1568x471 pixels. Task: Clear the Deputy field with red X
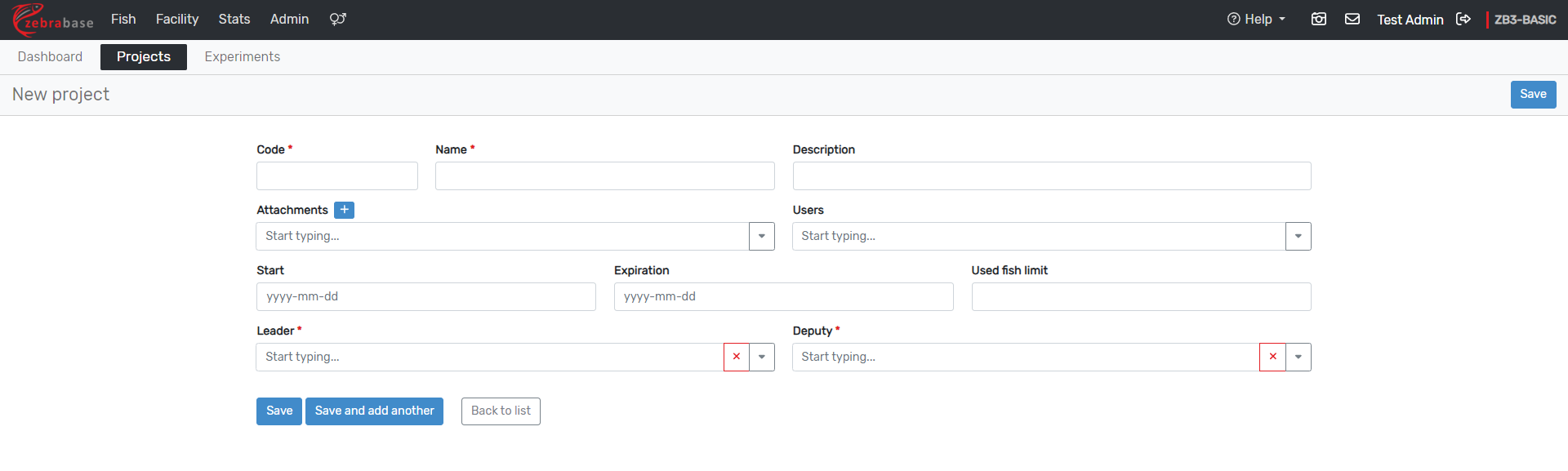[x=1272, y=357]
